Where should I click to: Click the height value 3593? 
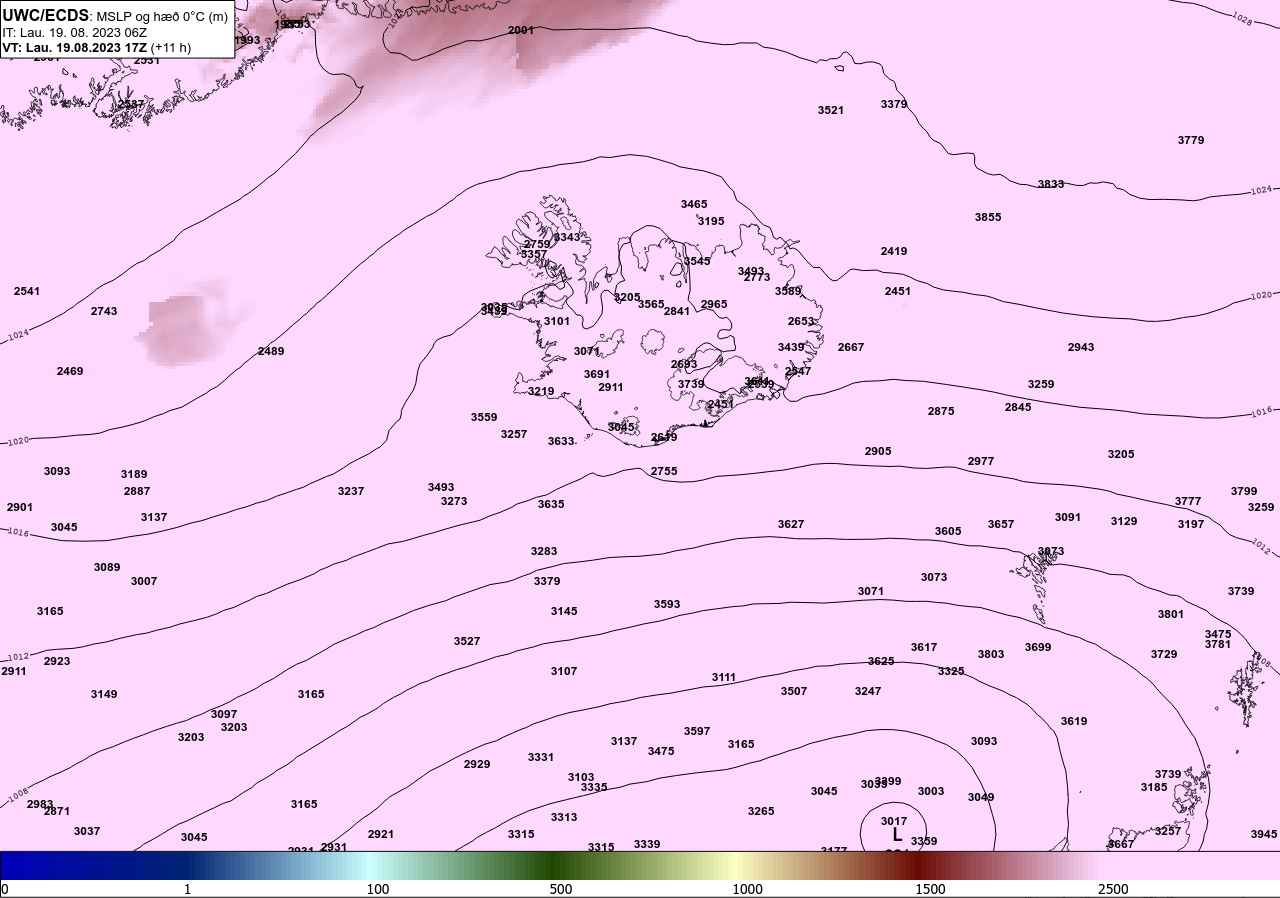pos(667,604)
